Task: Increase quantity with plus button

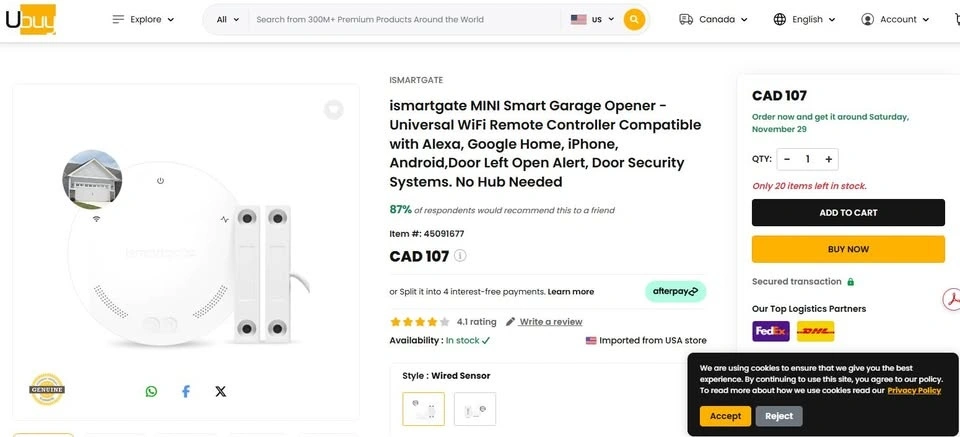Action: (828, 159)
